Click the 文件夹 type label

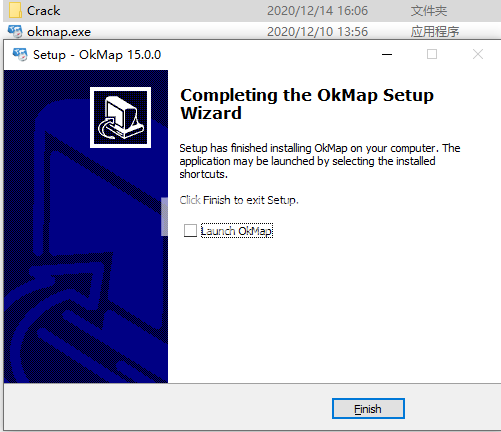point(429,11)
